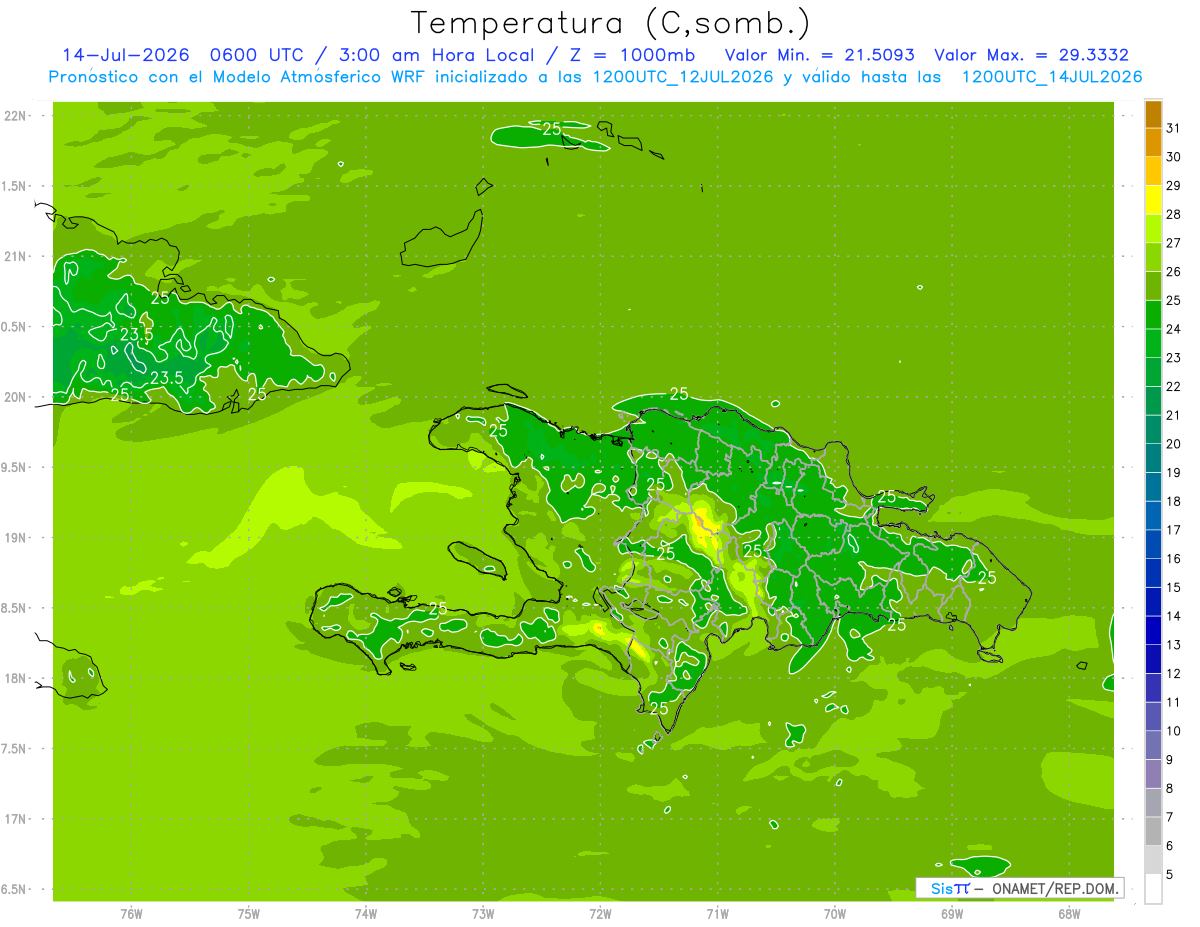1200x927 pixels.
Task: Click the legend value '31'
Action: pos(1174,128)
